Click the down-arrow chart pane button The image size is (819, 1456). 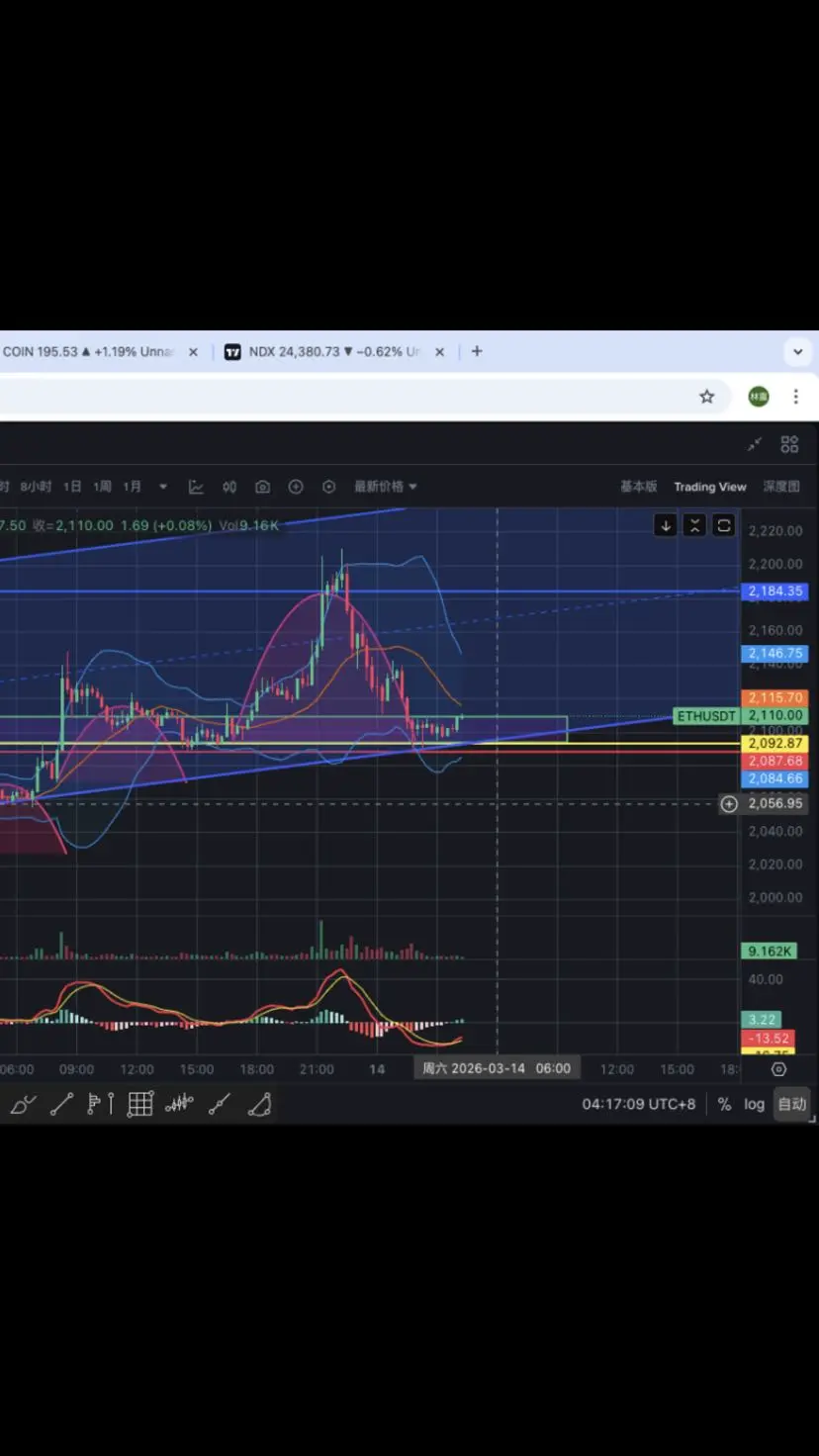[666, 525]
